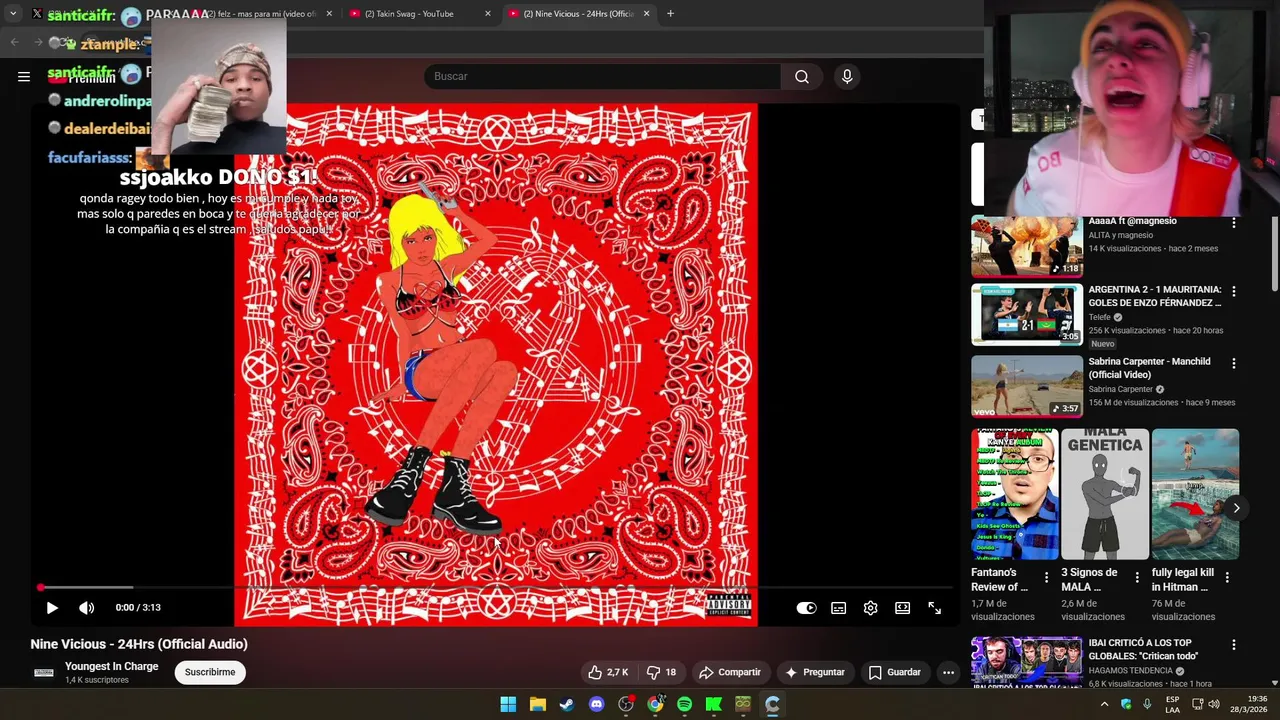The height and width of the screenshot is (720, 1280).
Task: Mute the video volume speaker icon
Action: click(x=87, y=607)
